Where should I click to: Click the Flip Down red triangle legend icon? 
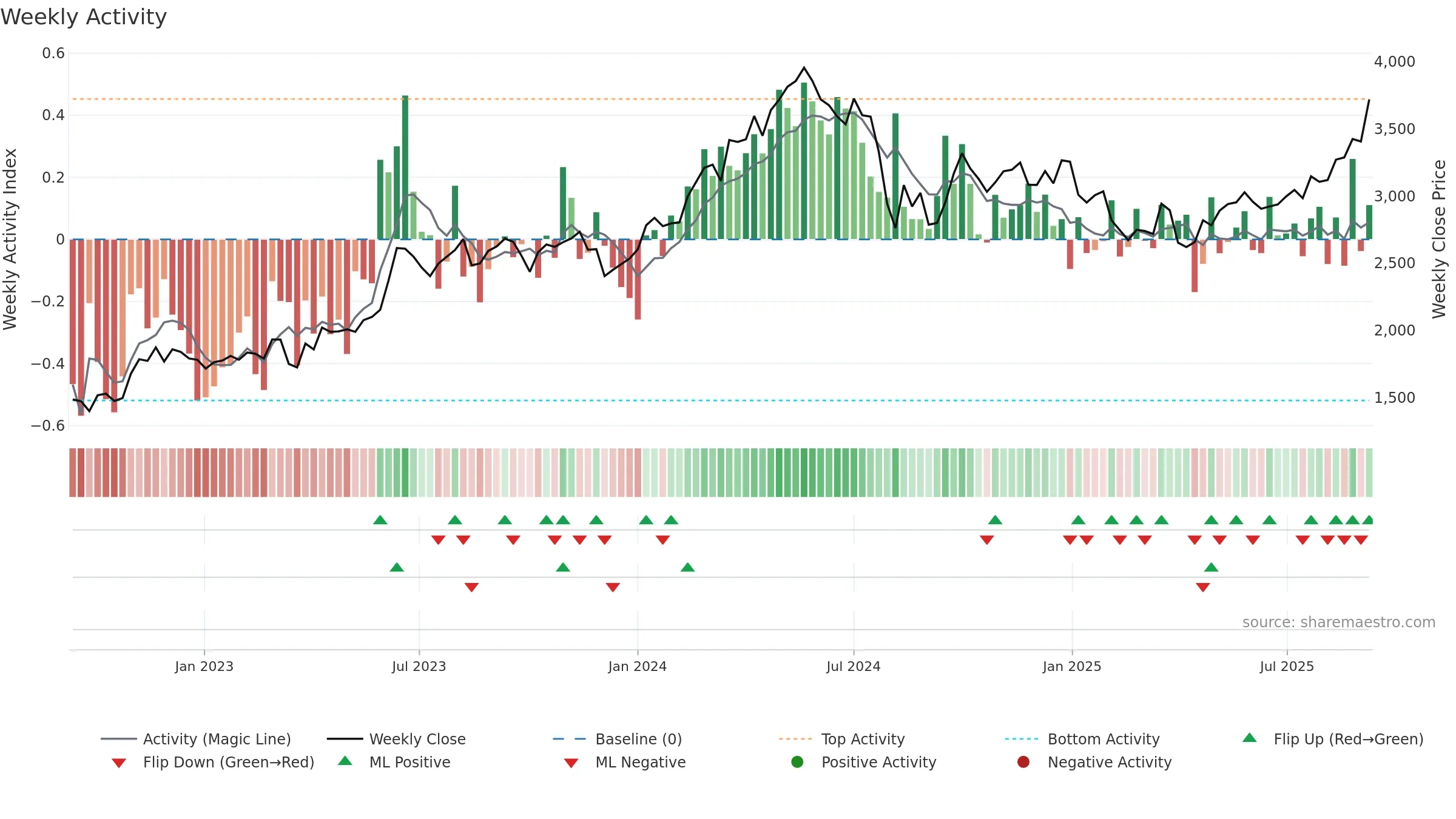click(x=119, y=763)
